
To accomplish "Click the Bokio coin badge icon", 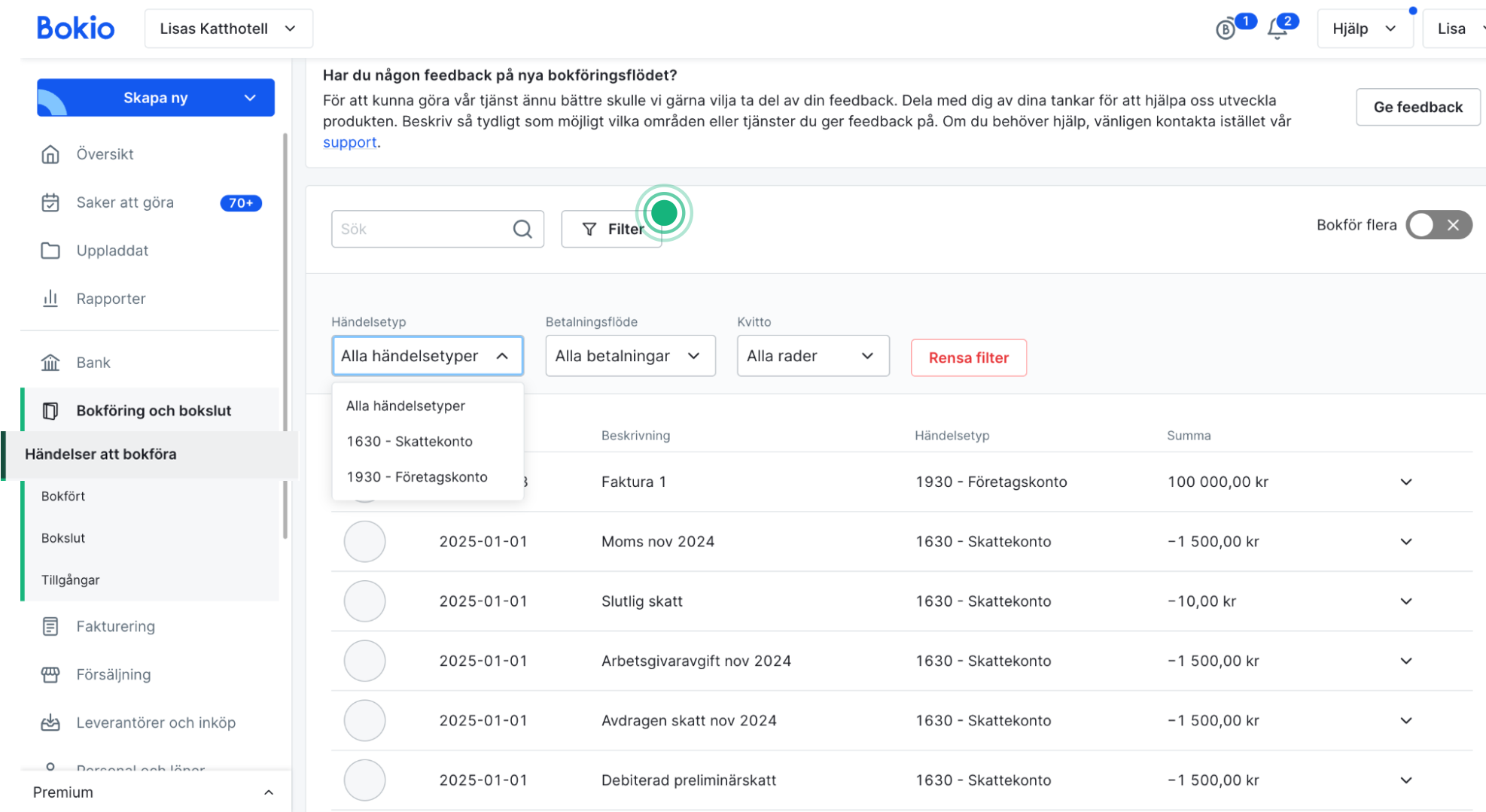I will 1226,29.
